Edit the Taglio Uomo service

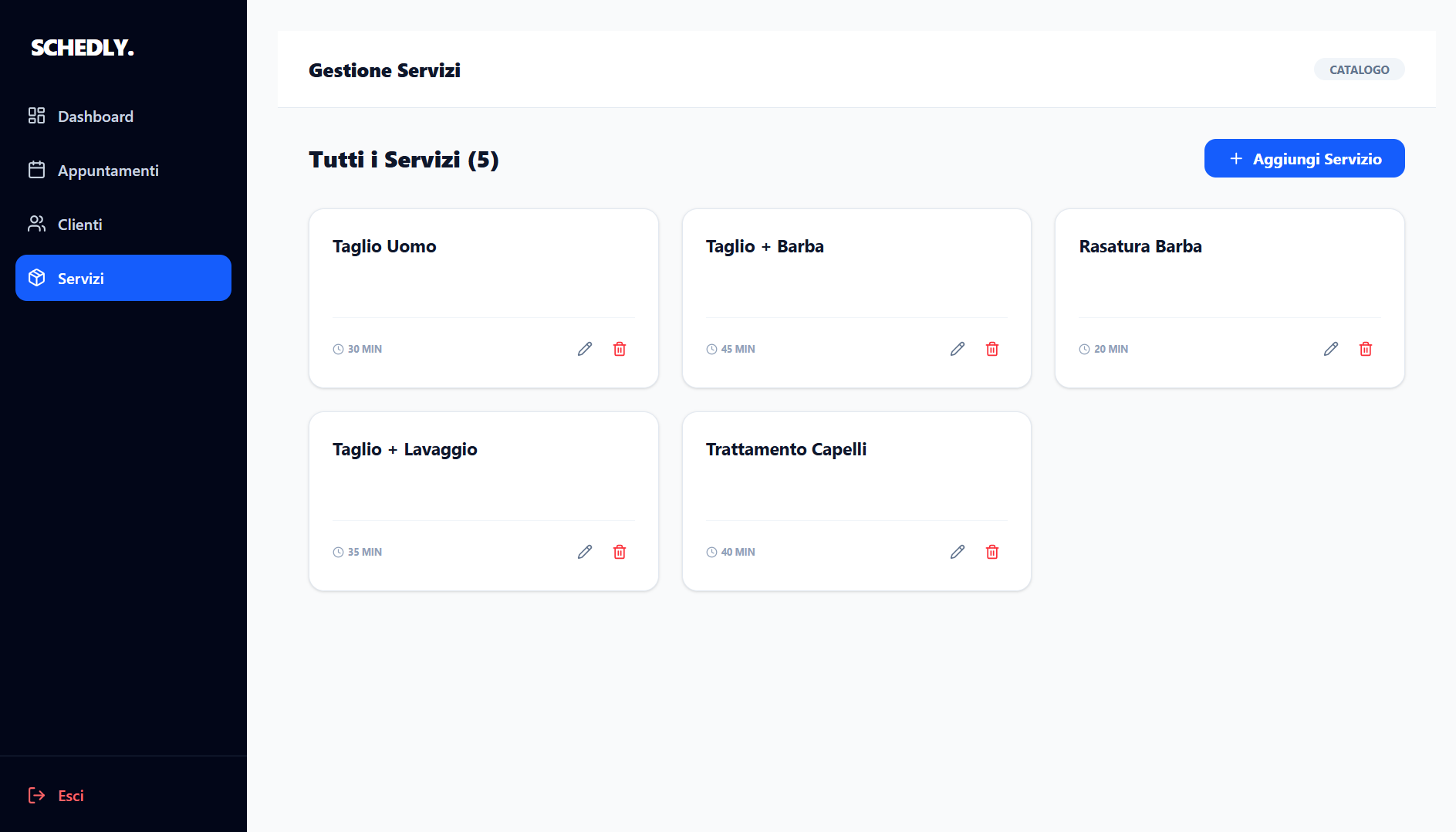[585, 349]
